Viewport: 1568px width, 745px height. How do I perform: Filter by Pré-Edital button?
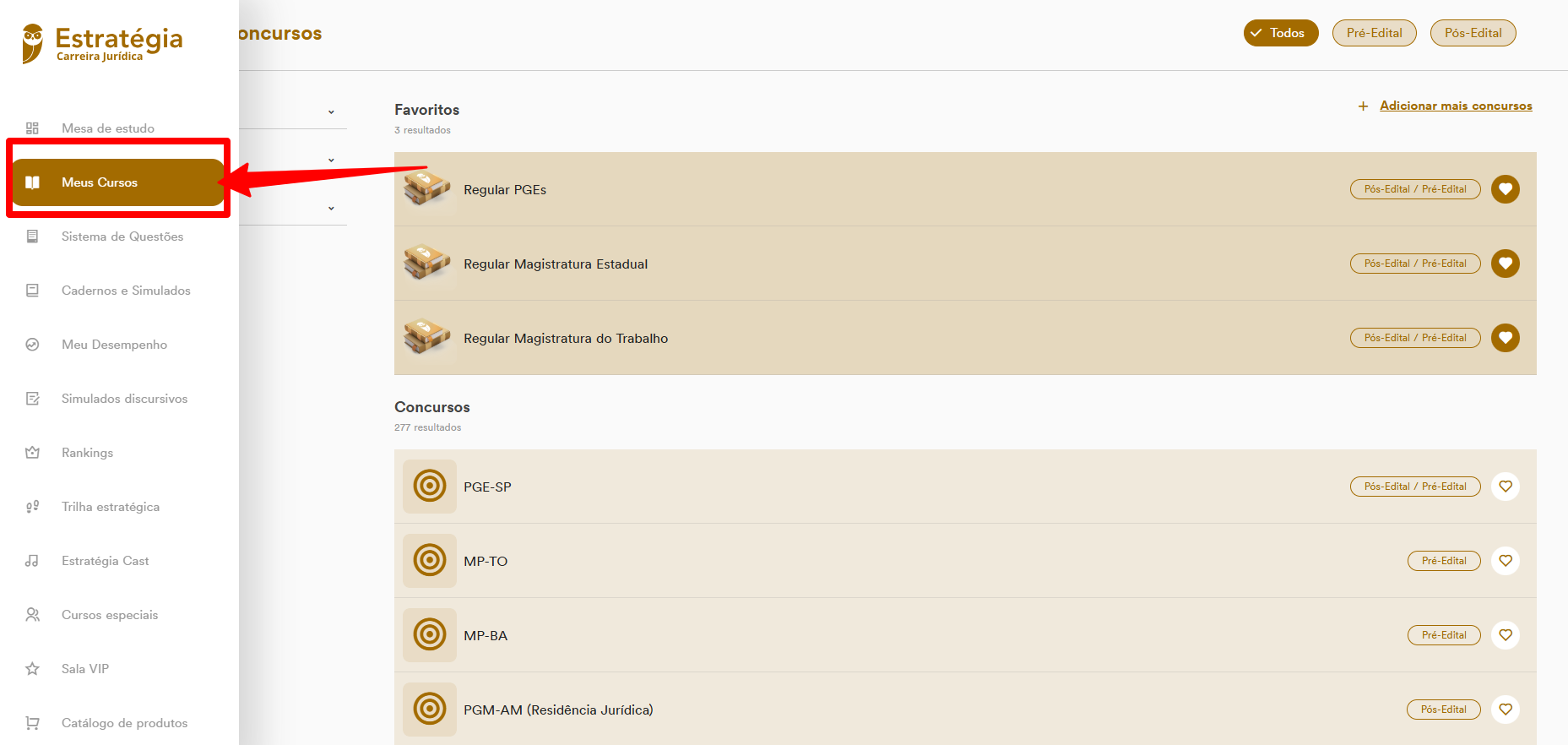(1374, 33)
